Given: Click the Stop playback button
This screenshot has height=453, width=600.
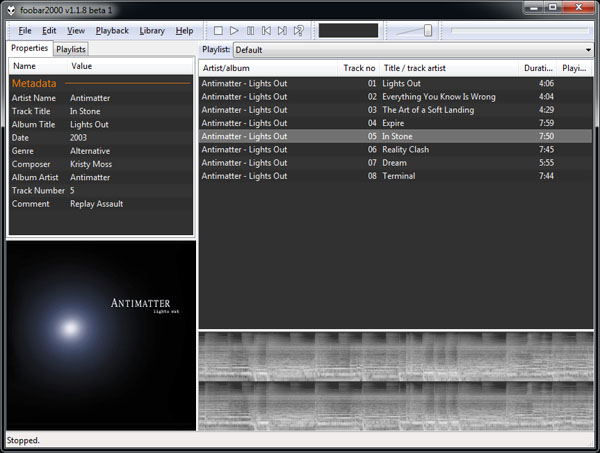Looking at the screenshot, I should pos(218,31).
